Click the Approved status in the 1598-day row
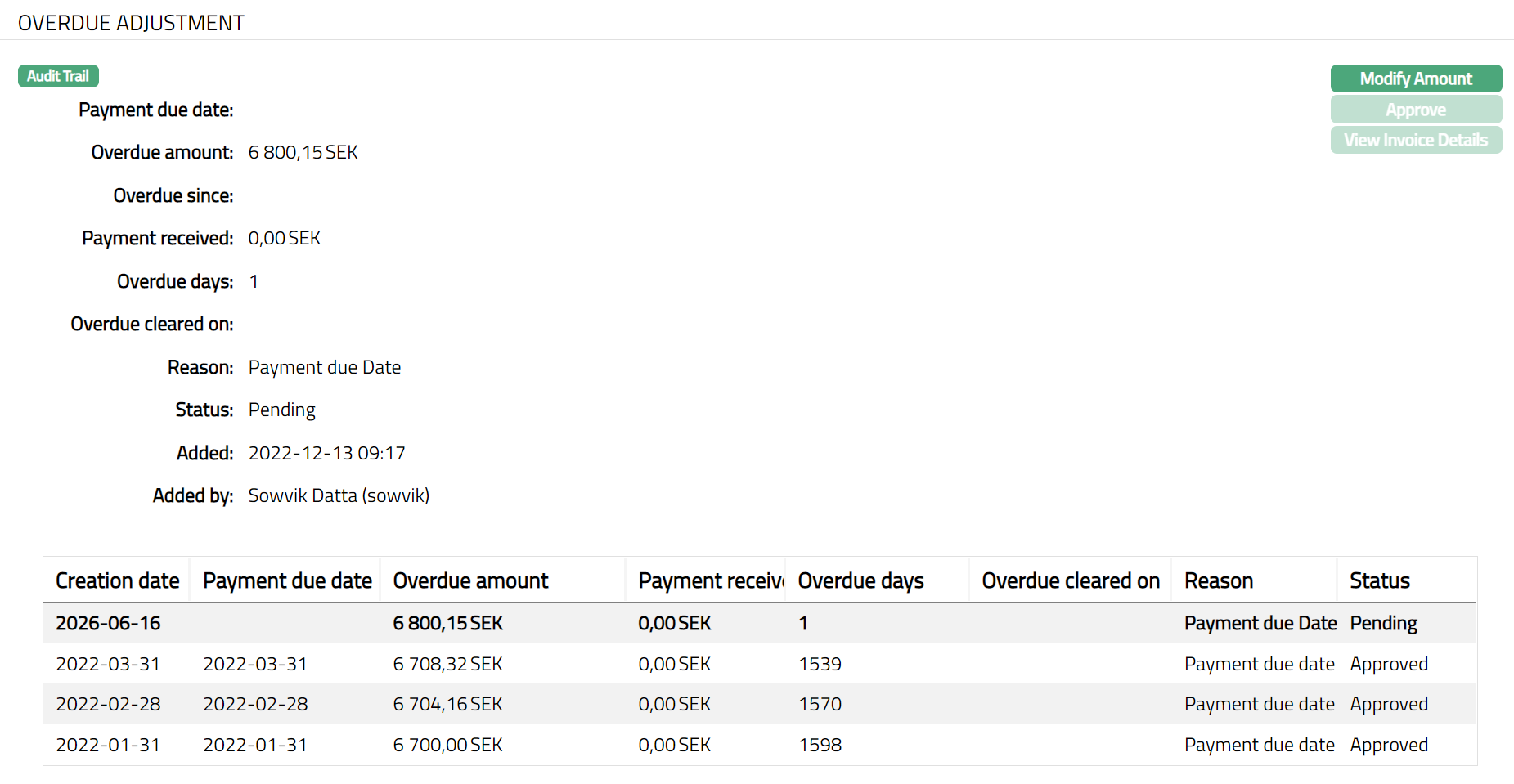Image resolution: width=1514 pixels, height=784 pixels. click(1388, 745)
